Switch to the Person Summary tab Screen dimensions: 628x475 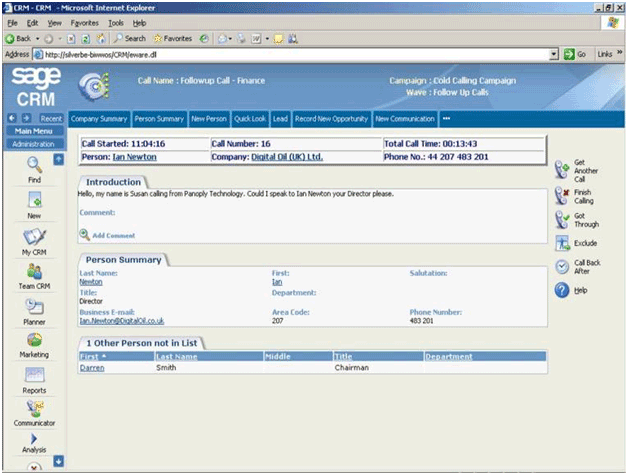click(x=159, y=119)
